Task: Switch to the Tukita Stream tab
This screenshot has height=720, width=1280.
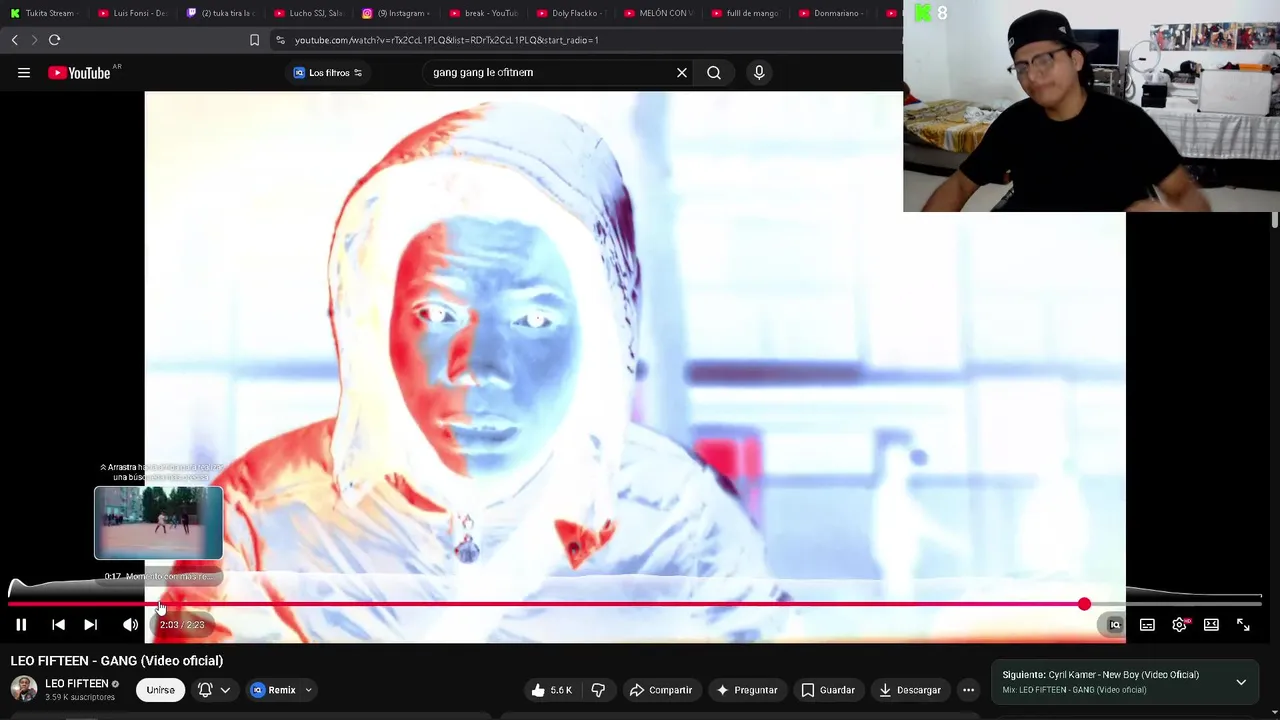Action: point(43,13)
